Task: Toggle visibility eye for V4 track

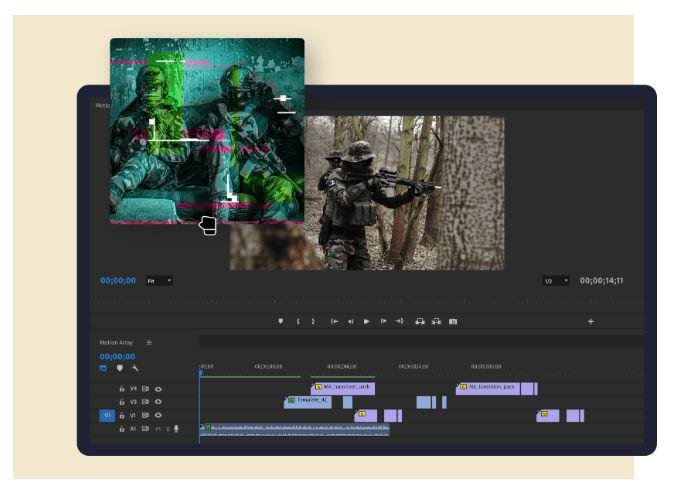Action: pyautogui.click(x=158, y=388)
